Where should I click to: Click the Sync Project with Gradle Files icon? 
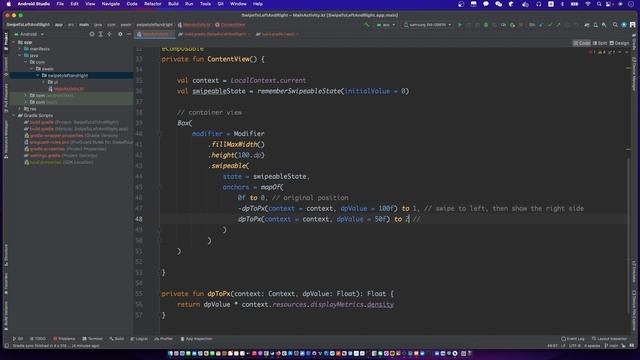587,25
